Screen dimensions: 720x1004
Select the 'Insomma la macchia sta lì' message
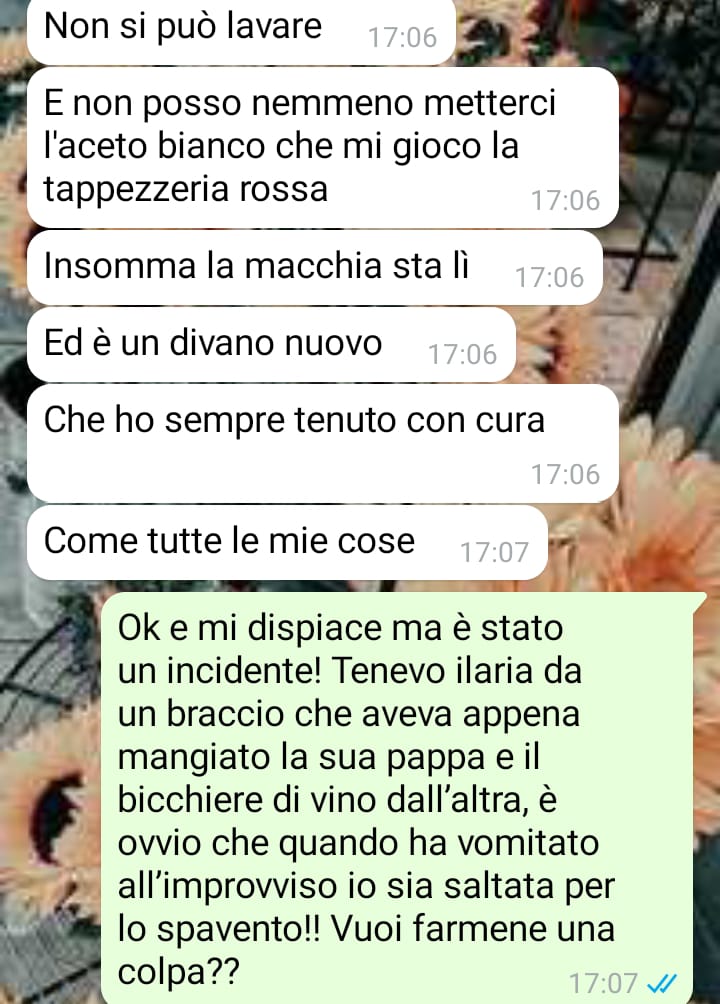tap(315, 268)
